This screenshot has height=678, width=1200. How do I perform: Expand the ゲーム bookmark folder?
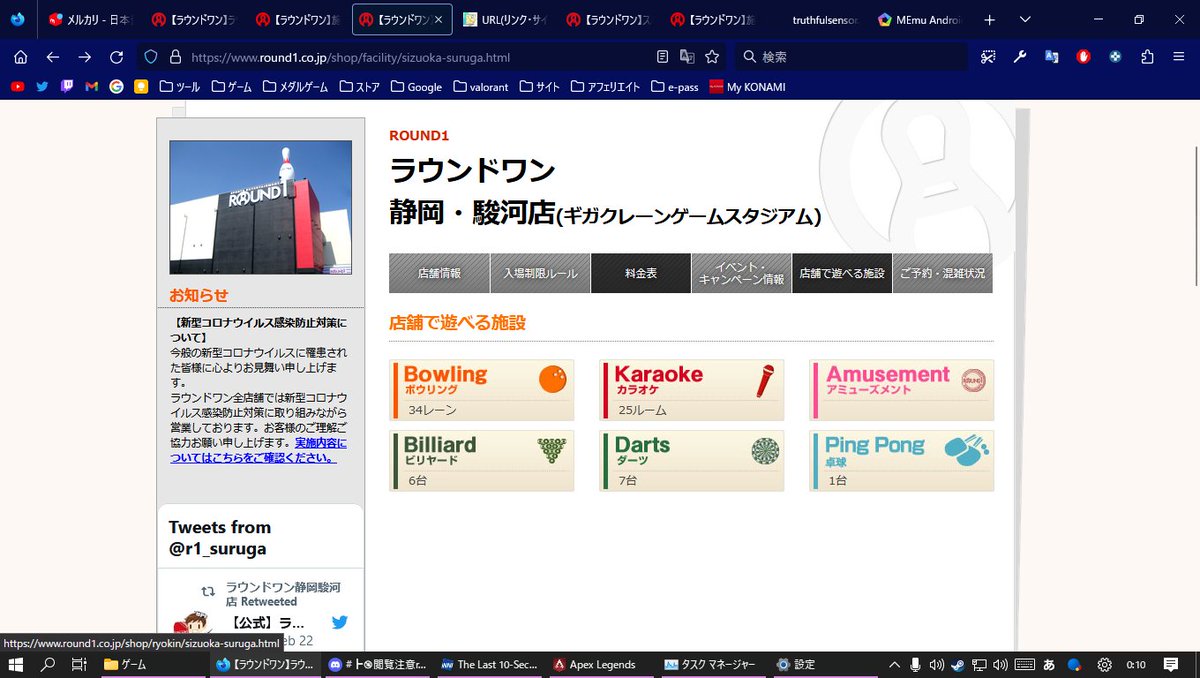click(x=231, y=87)
